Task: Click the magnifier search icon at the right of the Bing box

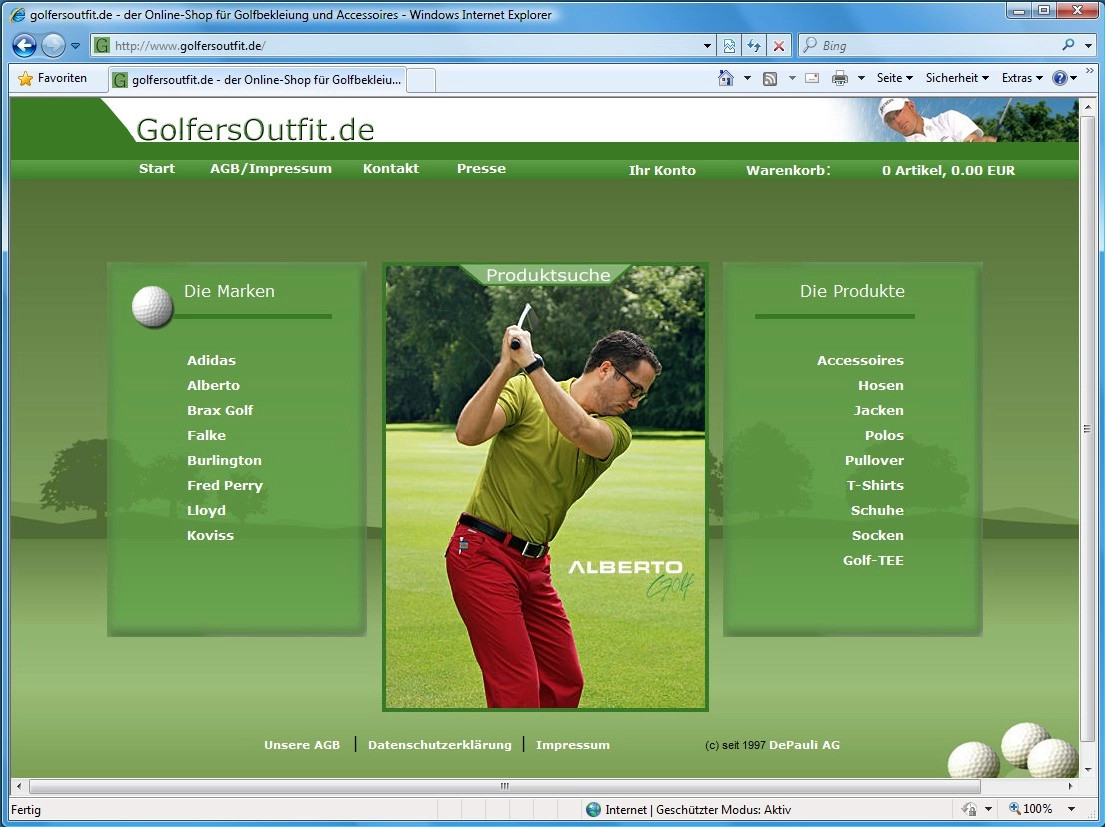Action: pos(1068,45)
